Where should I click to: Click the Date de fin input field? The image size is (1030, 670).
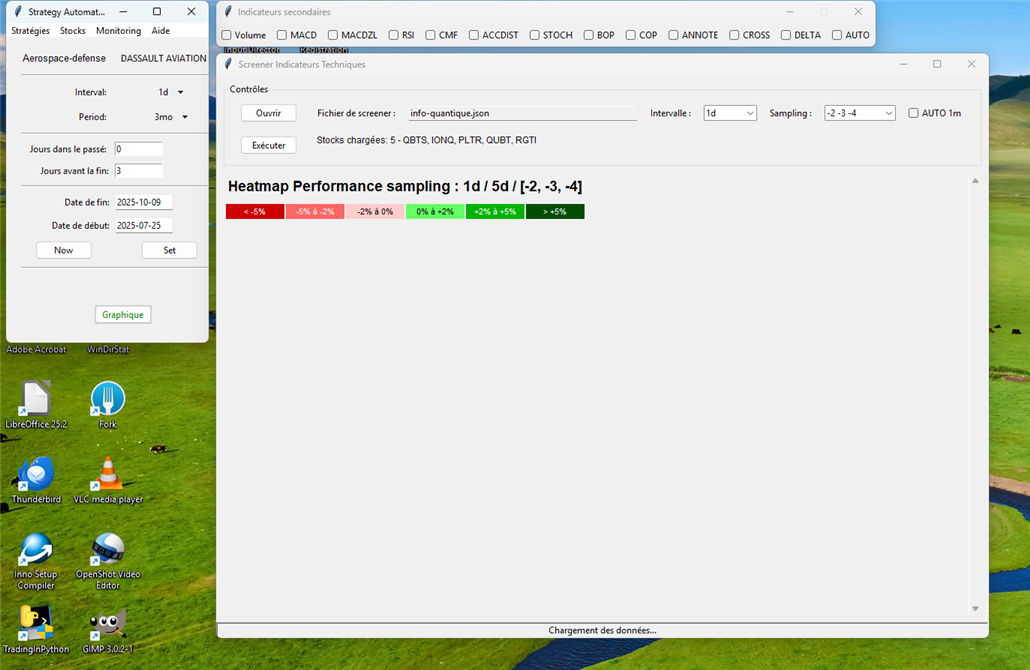(143, 202)
